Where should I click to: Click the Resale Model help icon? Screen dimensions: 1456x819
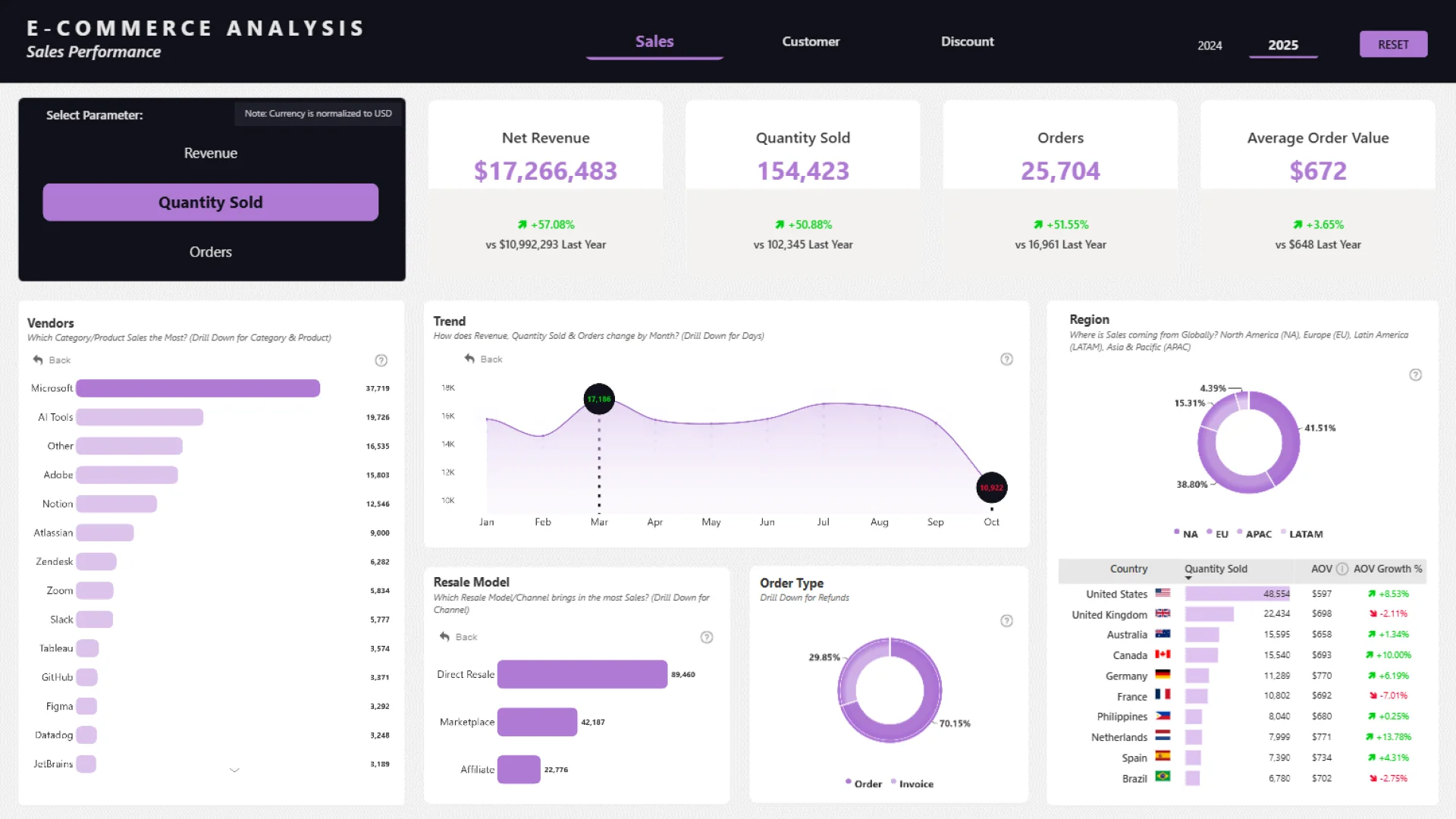(x=706, y=637)
